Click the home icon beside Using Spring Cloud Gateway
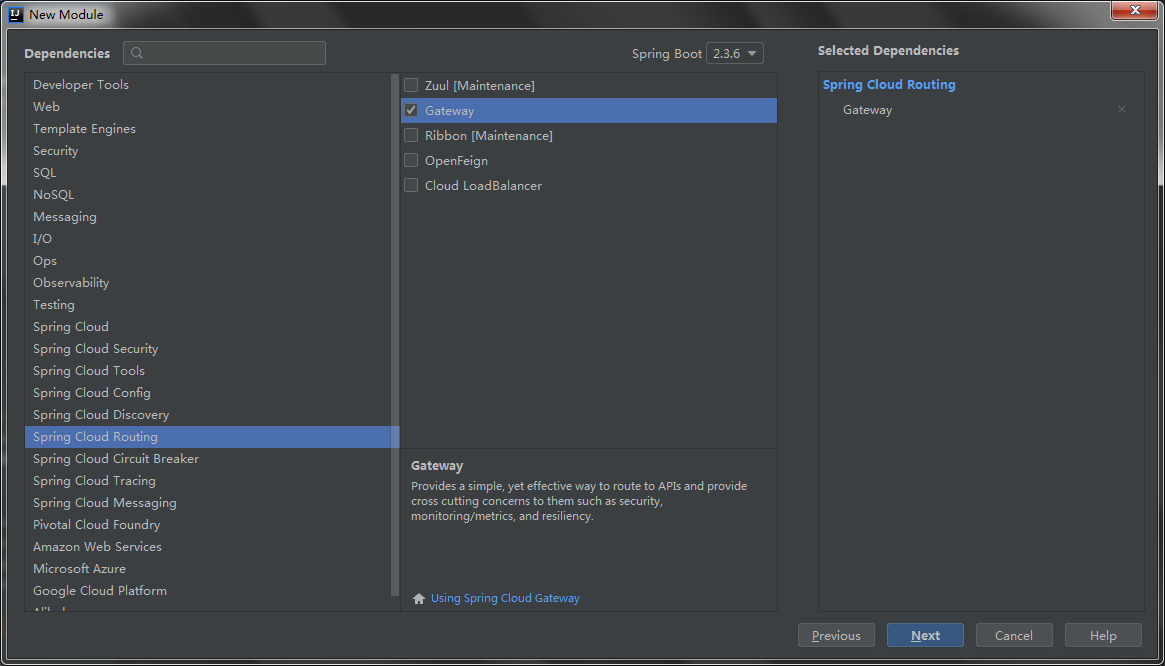The width and height of the screenshot is (1165, 666). 419,598
